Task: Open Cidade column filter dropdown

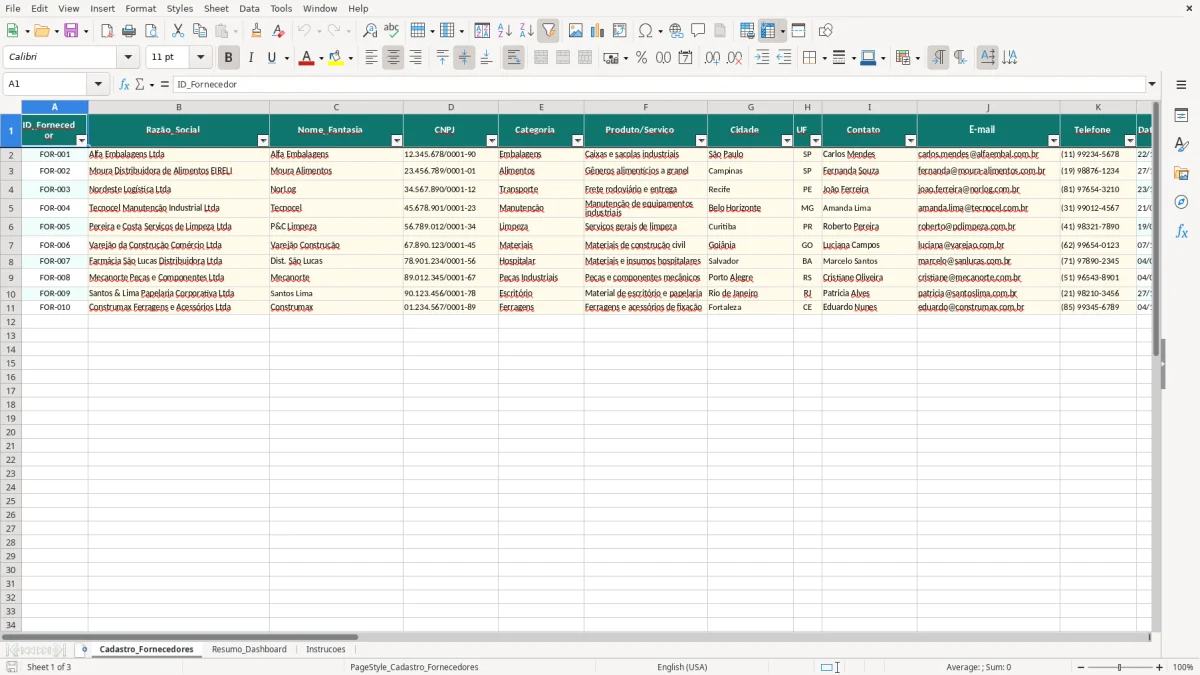Action: tap(787, 141)
